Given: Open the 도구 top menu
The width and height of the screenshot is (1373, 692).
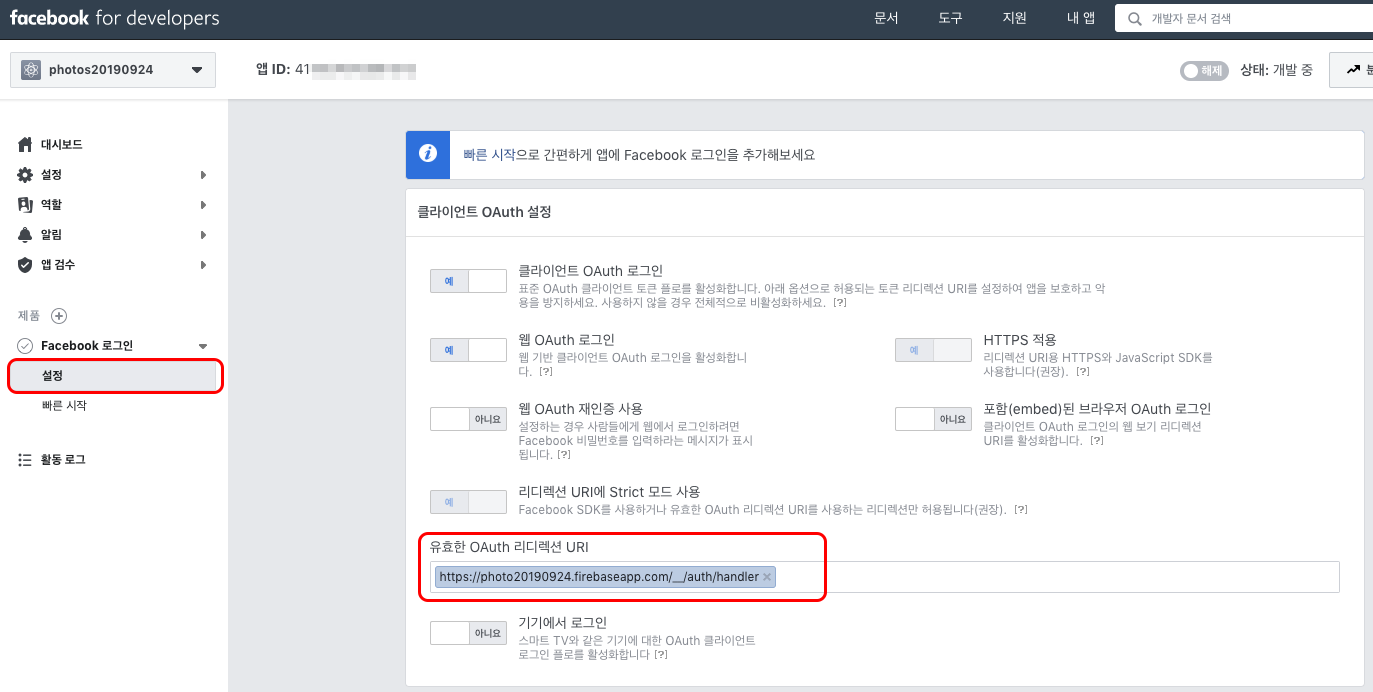Looking at the screenshot, I should pos(950,18).
